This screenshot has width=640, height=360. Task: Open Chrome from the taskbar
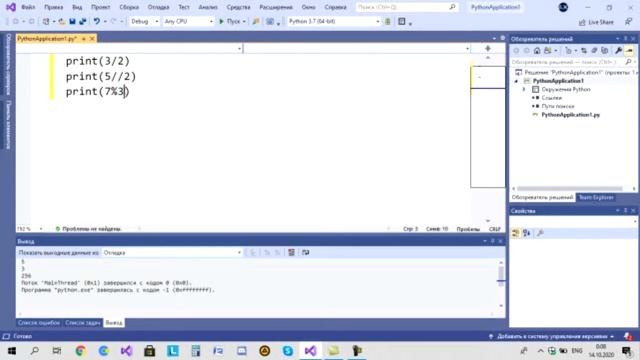pos(80,351)
